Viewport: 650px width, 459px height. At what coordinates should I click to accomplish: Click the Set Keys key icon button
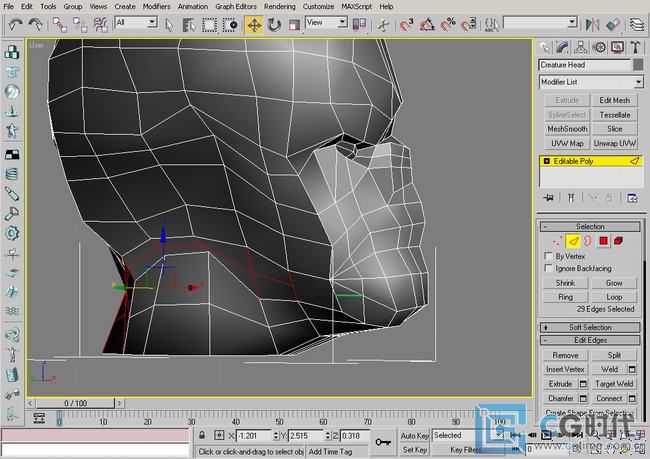click(x=383, y=442)
